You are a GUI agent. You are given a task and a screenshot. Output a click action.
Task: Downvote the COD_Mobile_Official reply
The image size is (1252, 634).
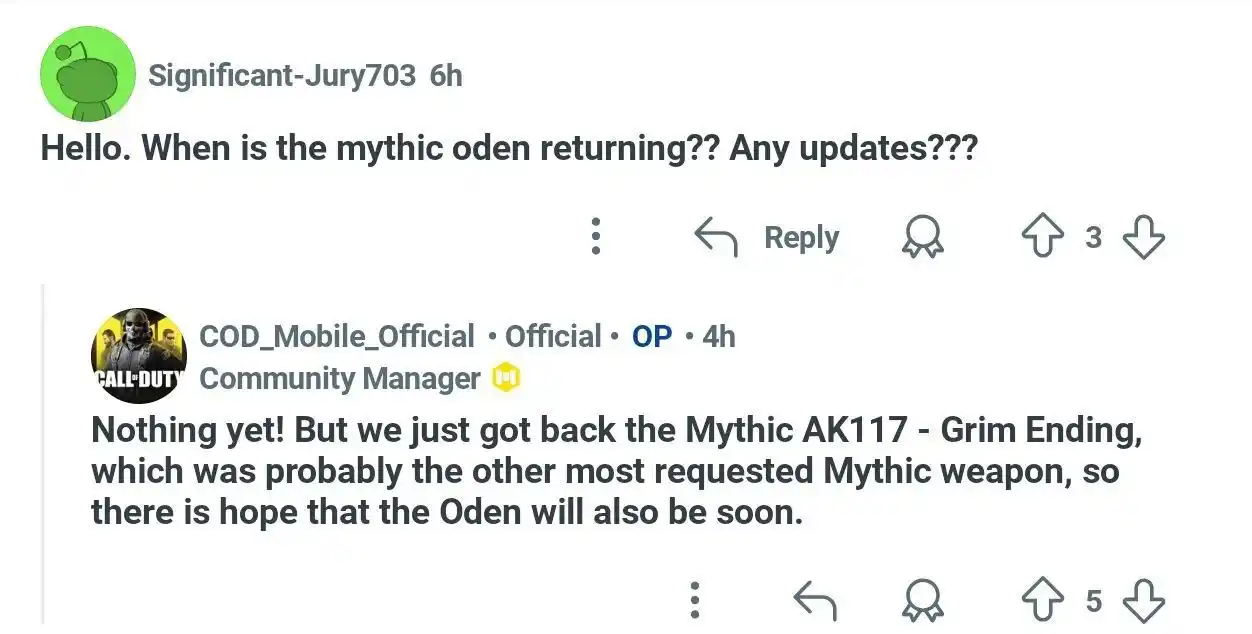[1143, 601]
